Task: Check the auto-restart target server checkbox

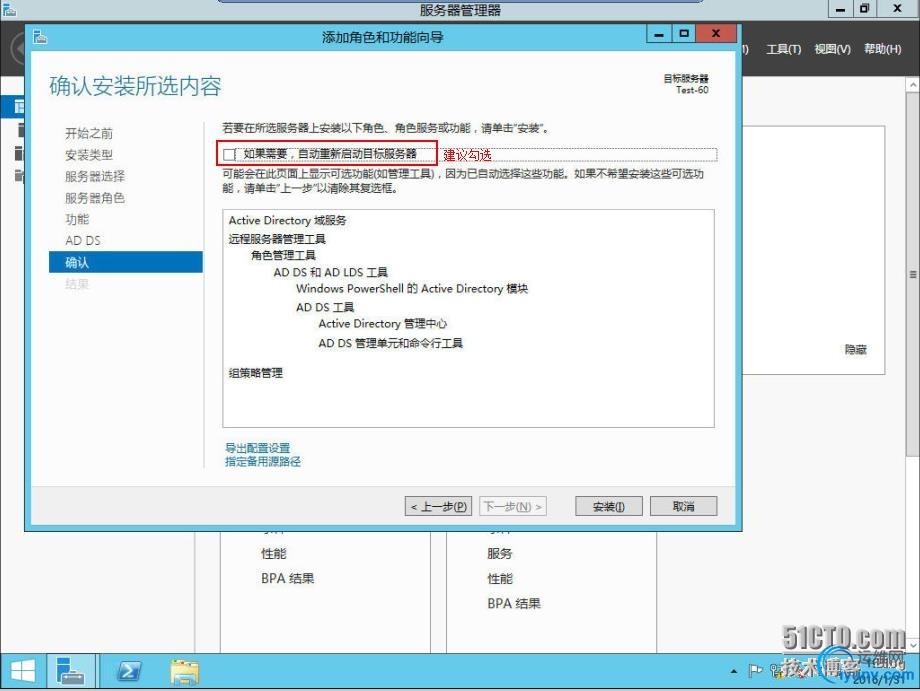Action: click(229, 154)
